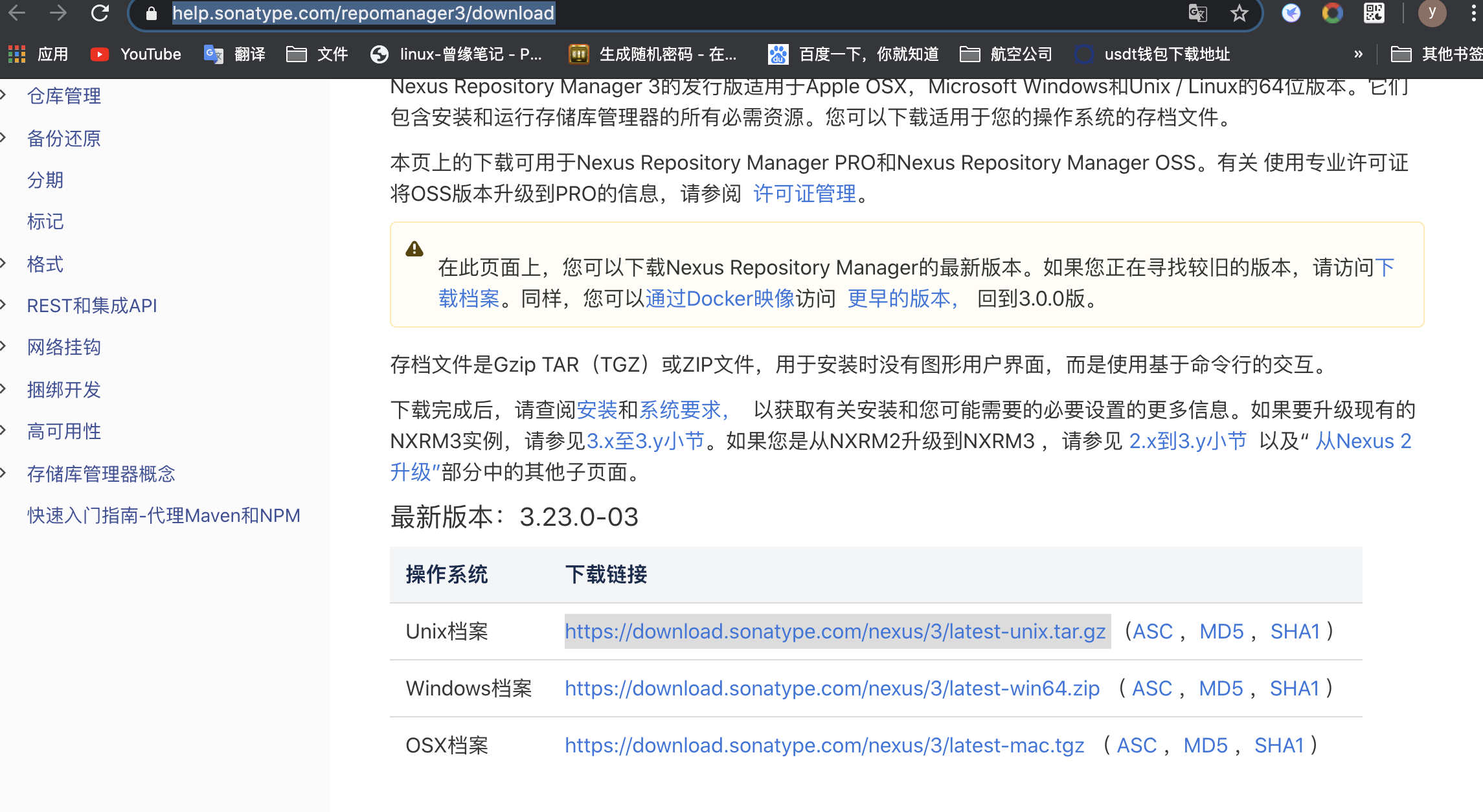
Task: Open the 备份还原 sidebar page
Action: [64, 138]
